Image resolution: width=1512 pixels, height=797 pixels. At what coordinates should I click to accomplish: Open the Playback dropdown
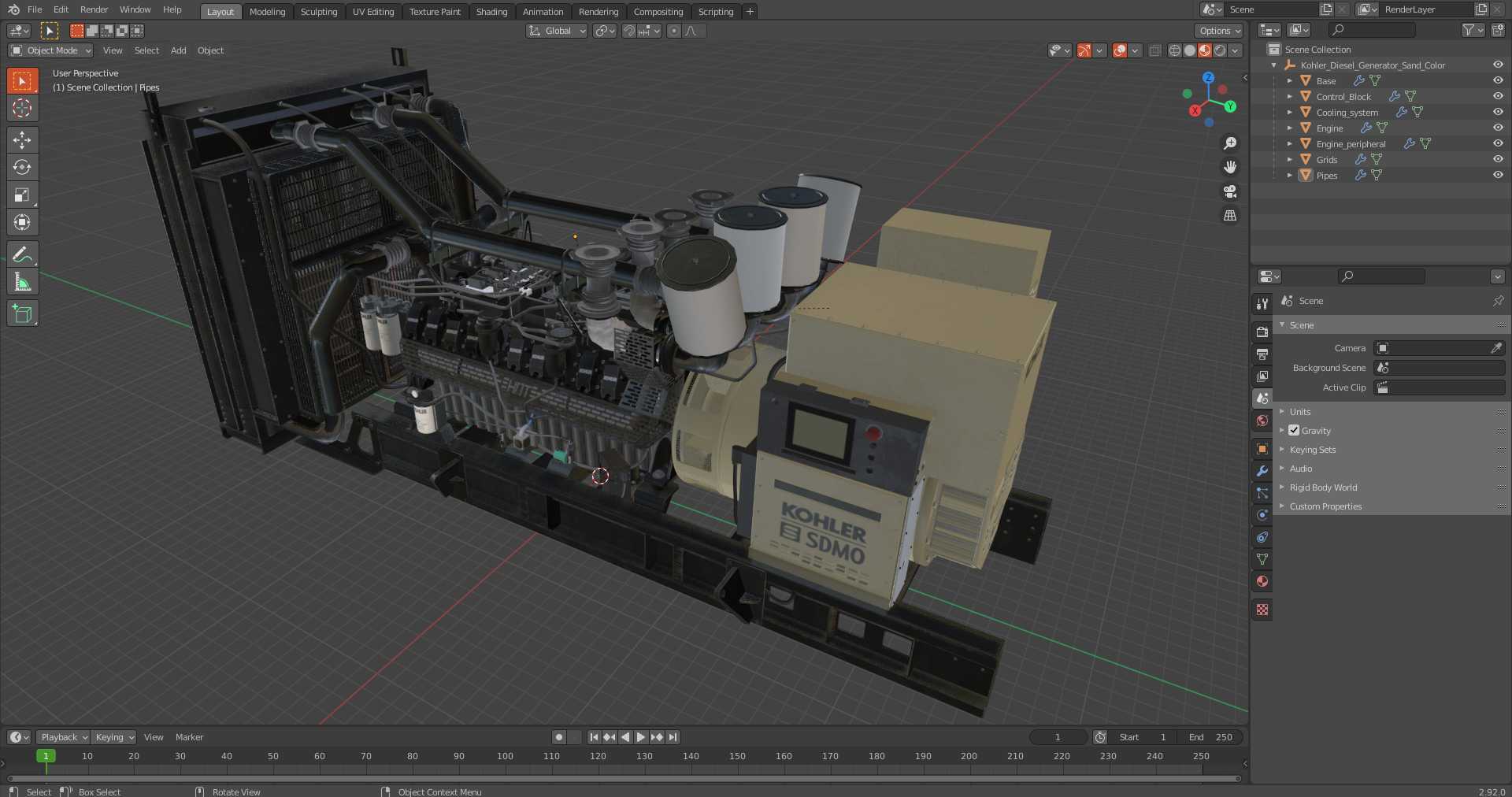(x=63, y=737)
